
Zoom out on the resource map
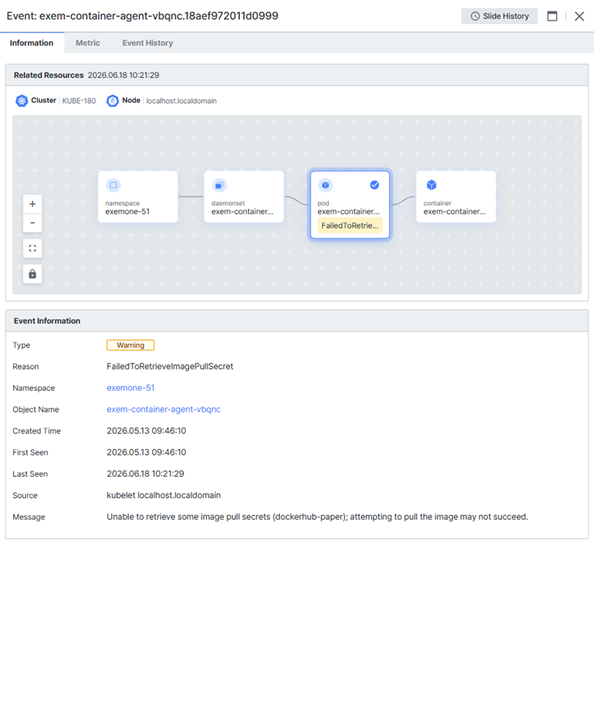click(x=32, y=223)
